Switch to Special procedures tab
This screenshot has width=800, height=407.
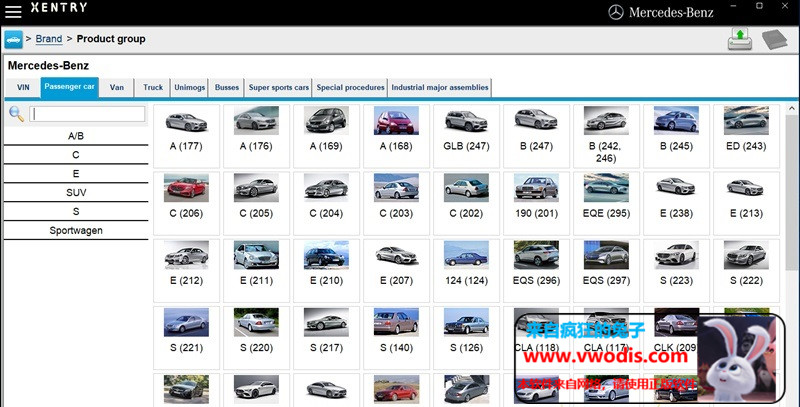click(351, 87)
